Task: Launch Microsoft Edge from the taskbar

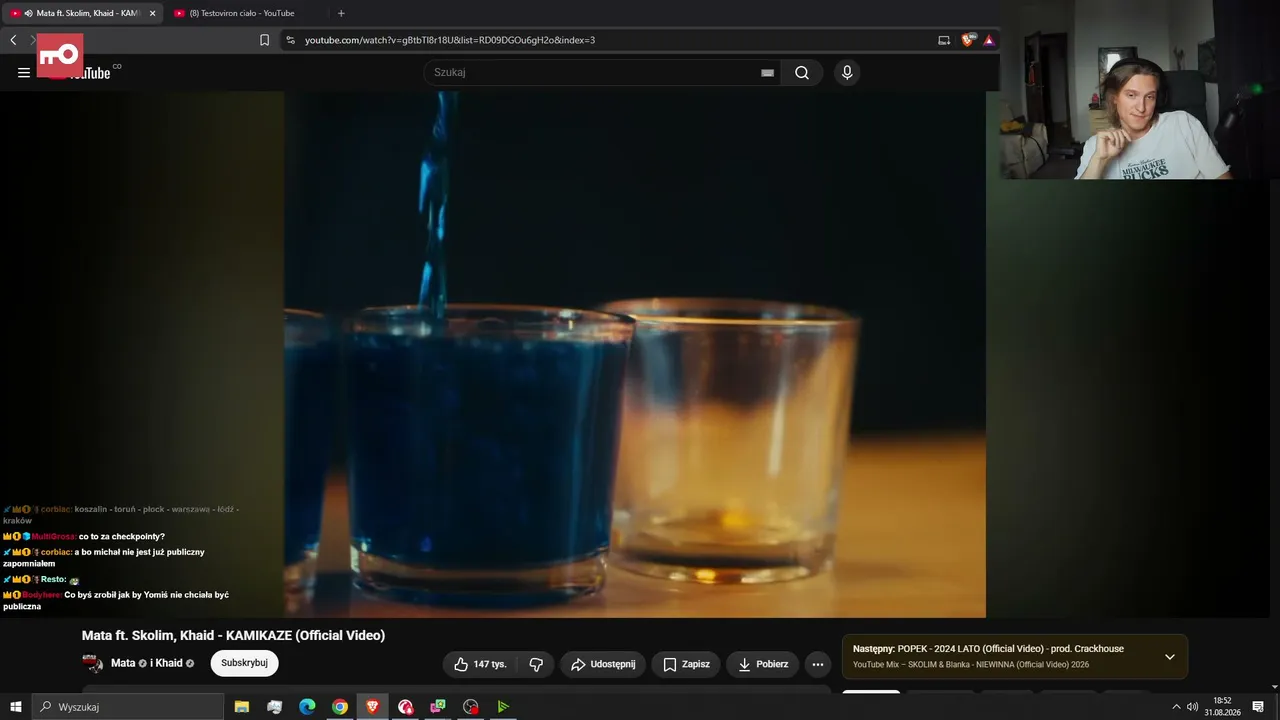Action: click(307, 707)
